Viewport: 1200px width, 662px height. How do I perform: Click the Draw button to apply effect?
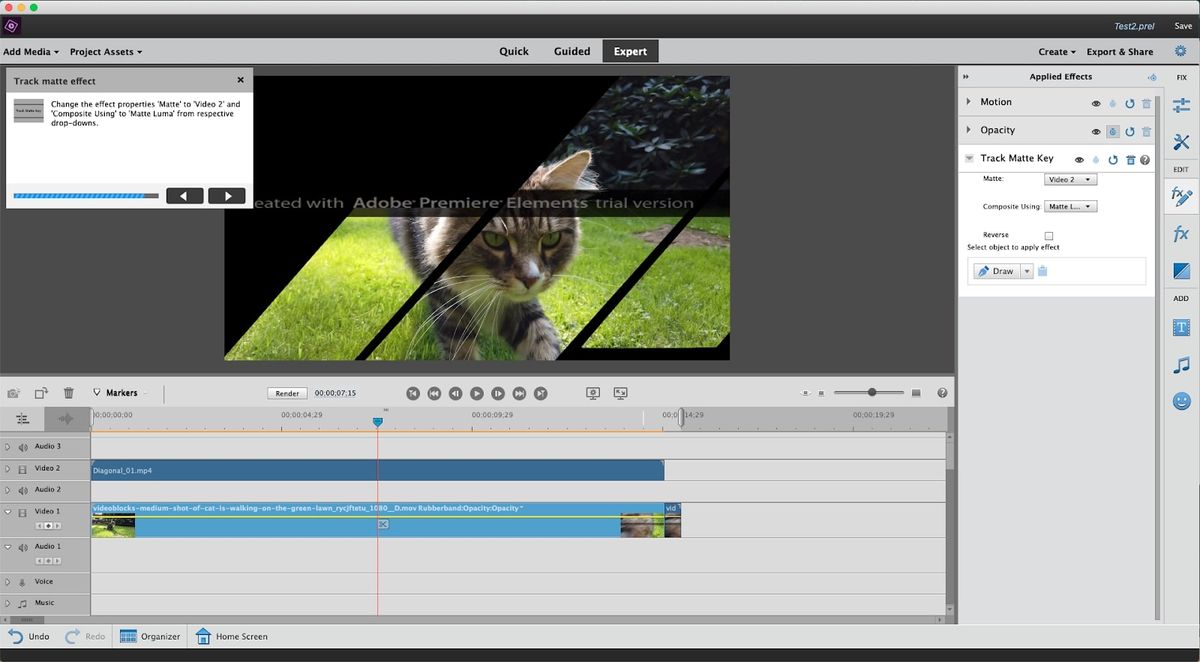pos(999,270)
